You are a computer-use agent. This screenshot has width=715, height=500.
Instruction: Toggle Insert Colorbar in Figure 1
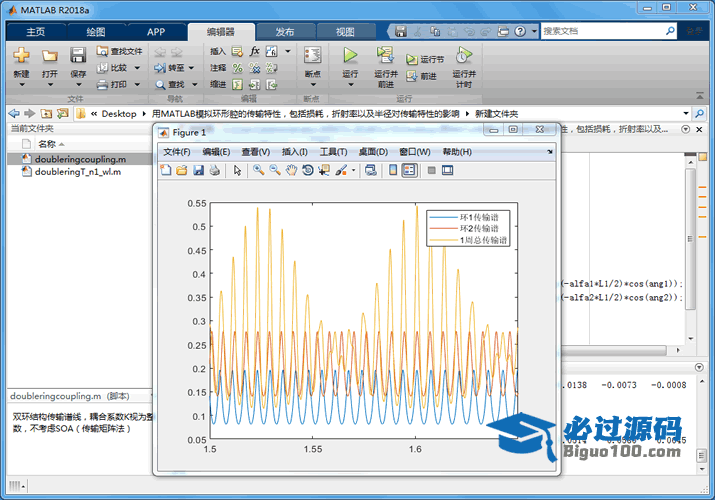click(x=393, y=170)
